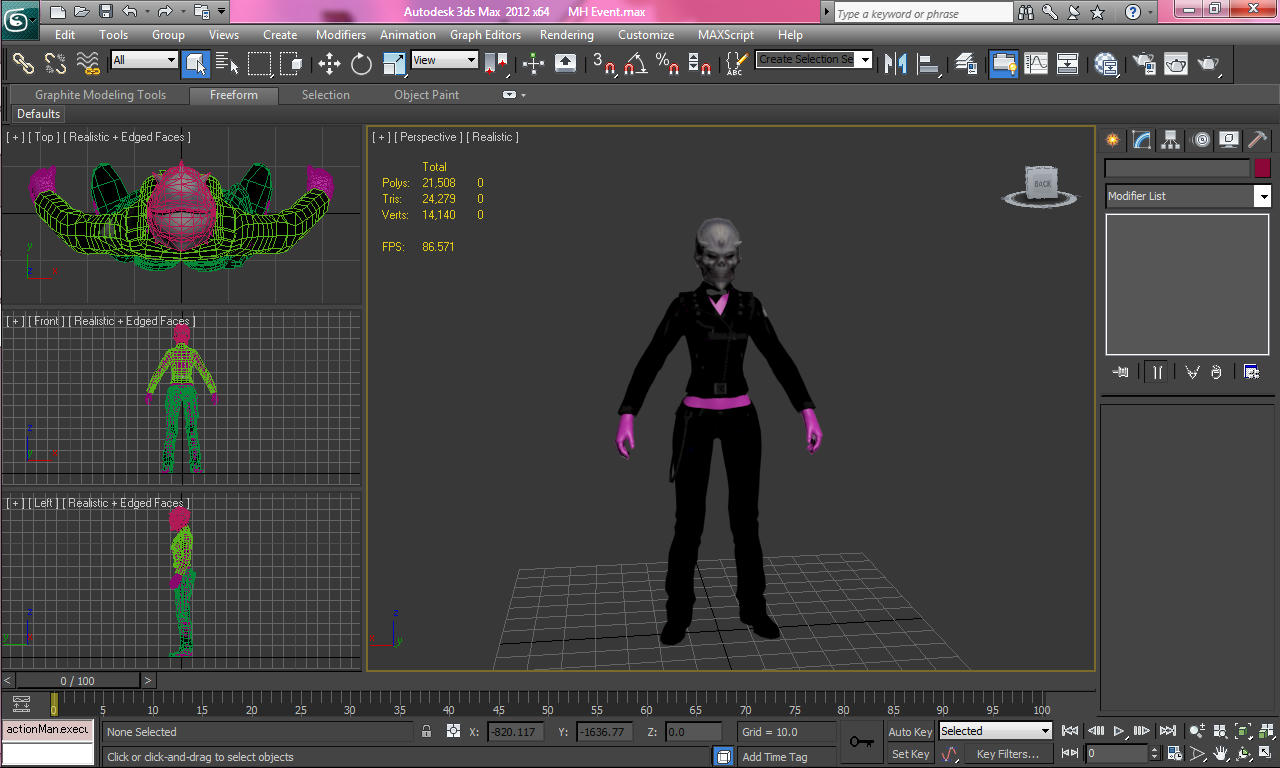Click the Align tool icon
This screenshot has height=768, width=1280.
[x=929, y=64]
